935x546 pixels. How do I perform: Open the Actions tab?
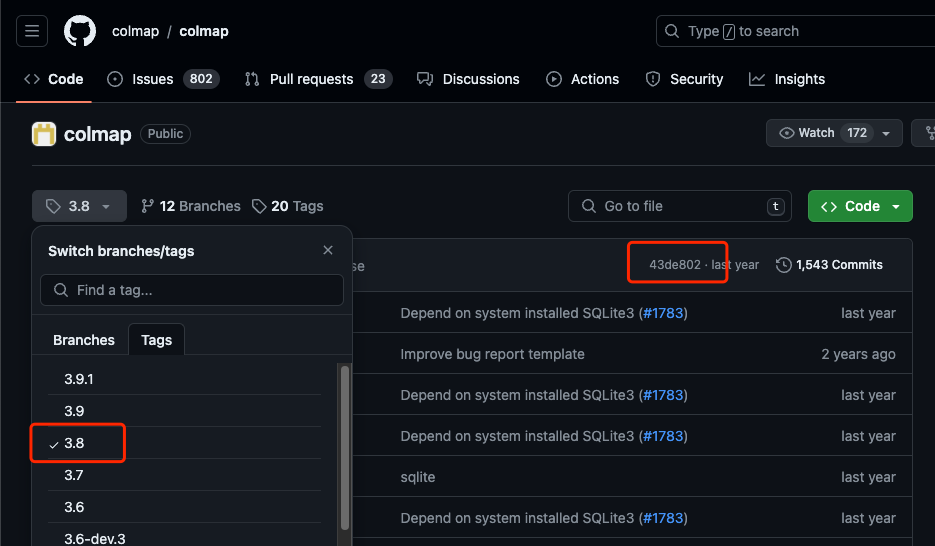click(583, 79)
